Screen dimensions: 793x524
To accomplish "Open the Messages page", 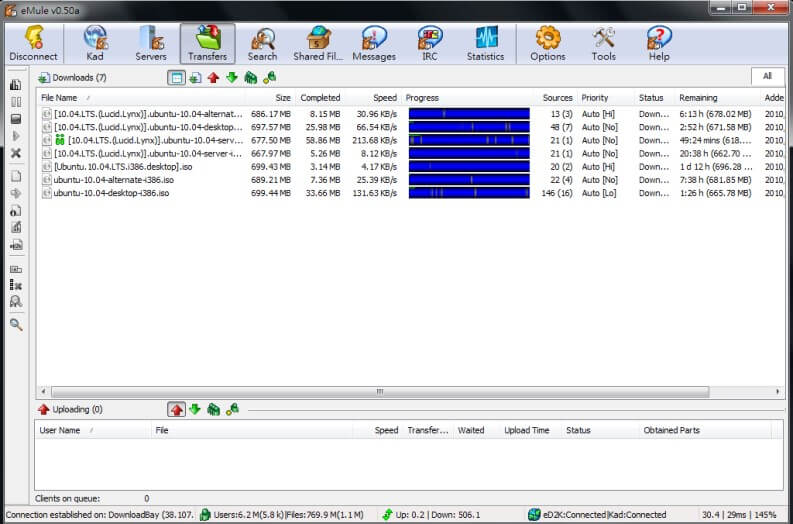I will (374, 43).
